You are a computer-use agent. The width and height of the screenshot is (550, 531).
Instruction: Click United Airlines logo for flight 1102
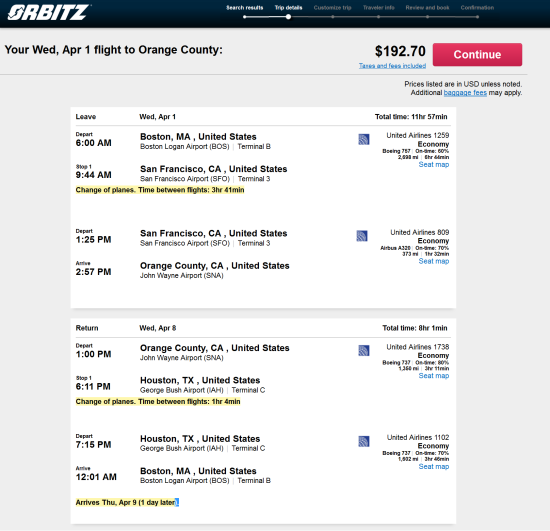(364, 441)
